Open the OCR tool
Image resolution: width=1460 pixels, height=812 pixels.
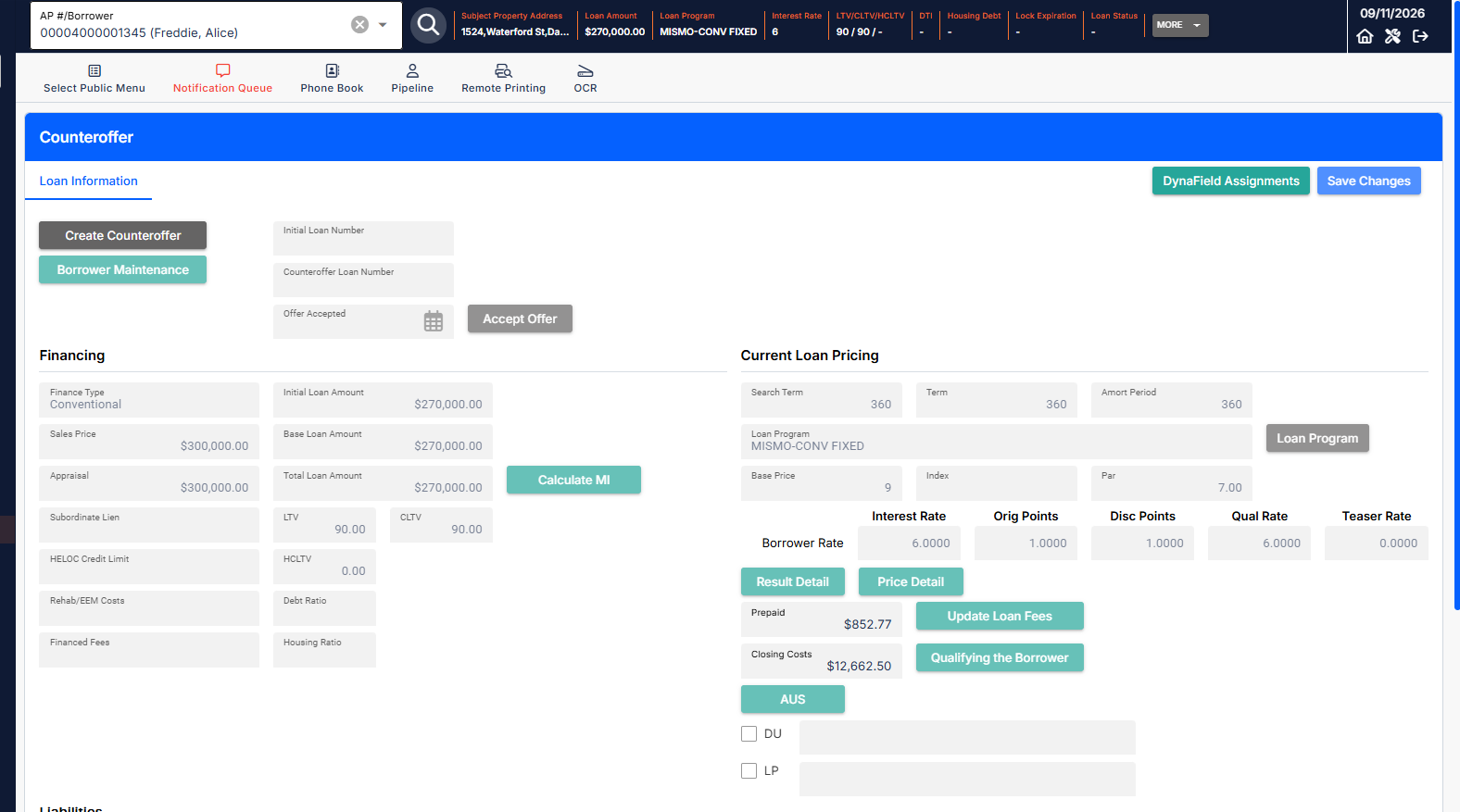point(585,79)
